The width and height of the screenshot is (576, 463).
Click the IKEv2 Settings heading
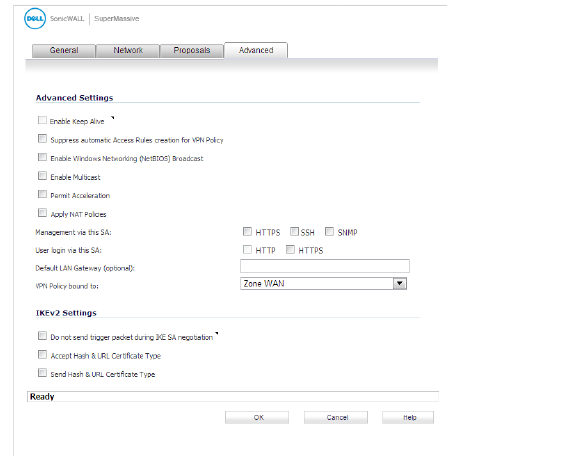point(66,313)
